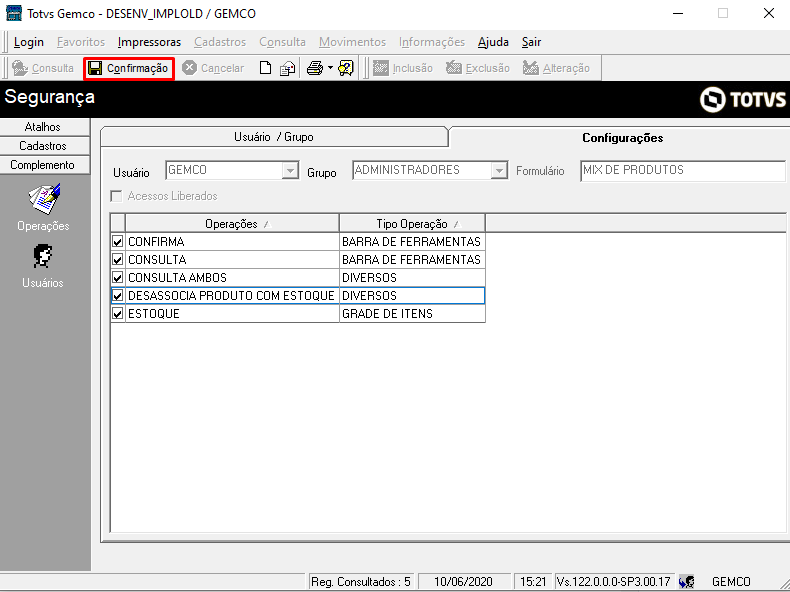Click the blank new document icon
This screenshot has height=592, width=790.
pos(266,68)
